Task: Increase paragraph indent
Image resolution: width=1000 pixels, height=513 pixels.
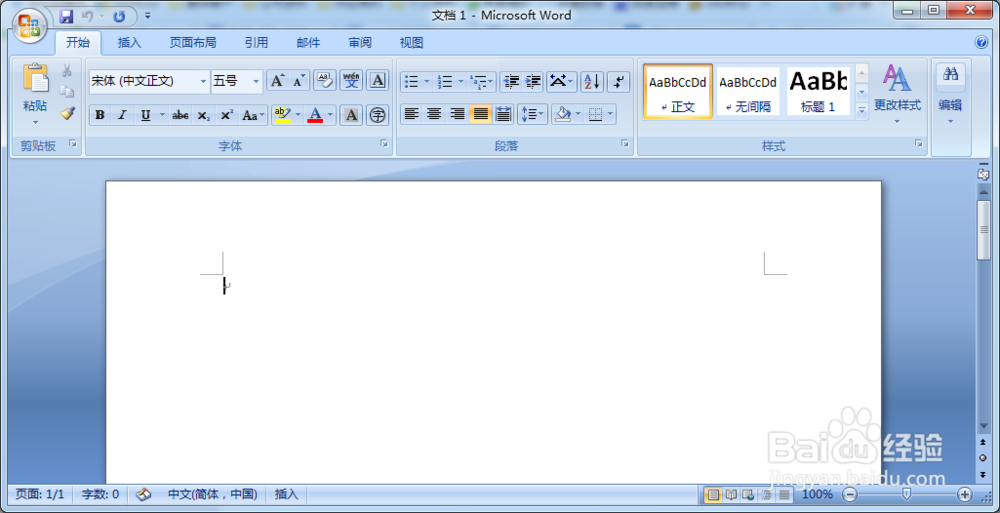Action: 533,81
